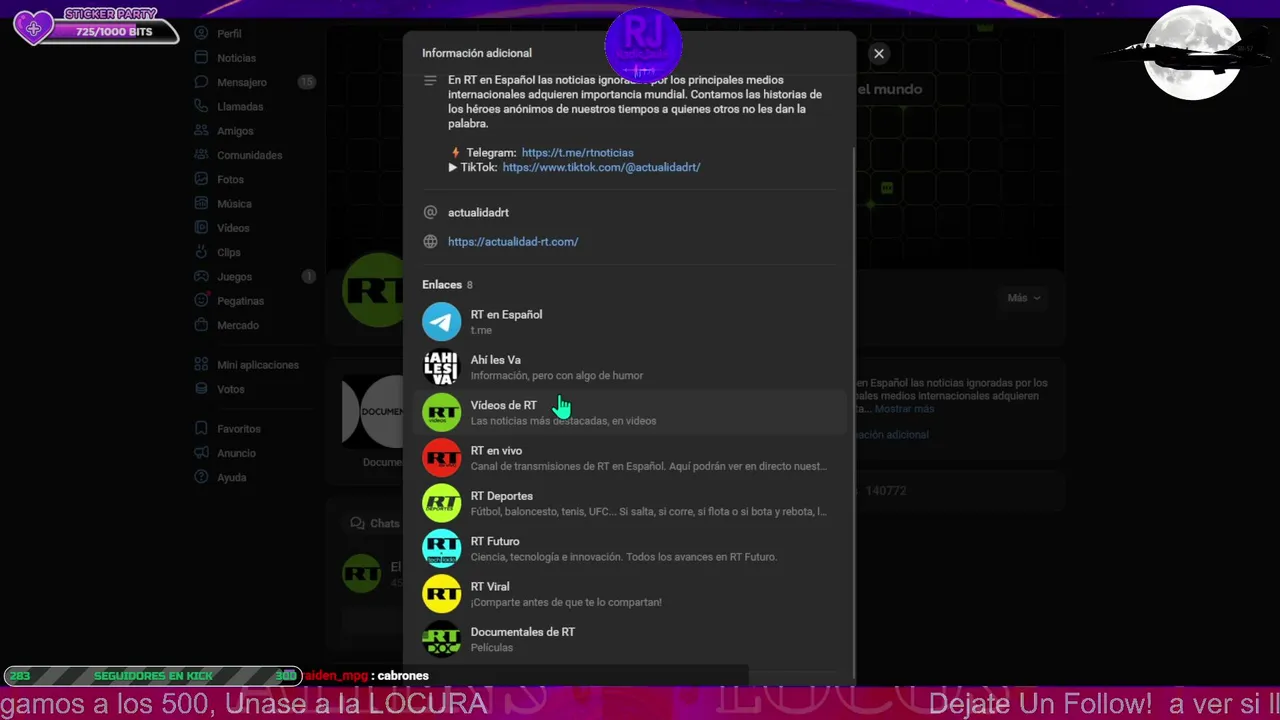Click the Documentales de RT logo
This screenshot has width=1280, height=720.
click(x=441, y=639)
